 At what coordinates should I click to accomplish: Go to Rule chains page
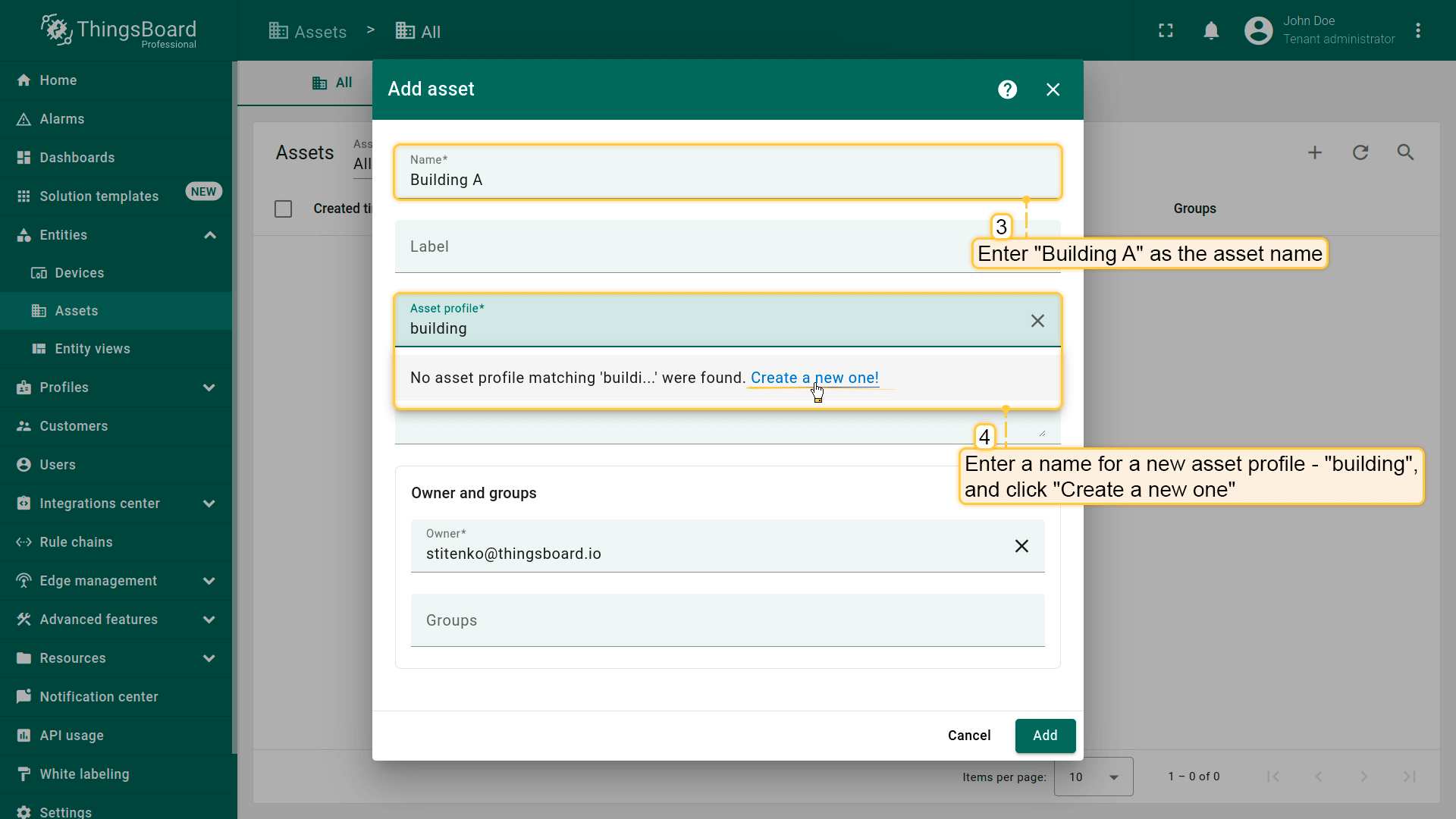[x=76, y=542]
